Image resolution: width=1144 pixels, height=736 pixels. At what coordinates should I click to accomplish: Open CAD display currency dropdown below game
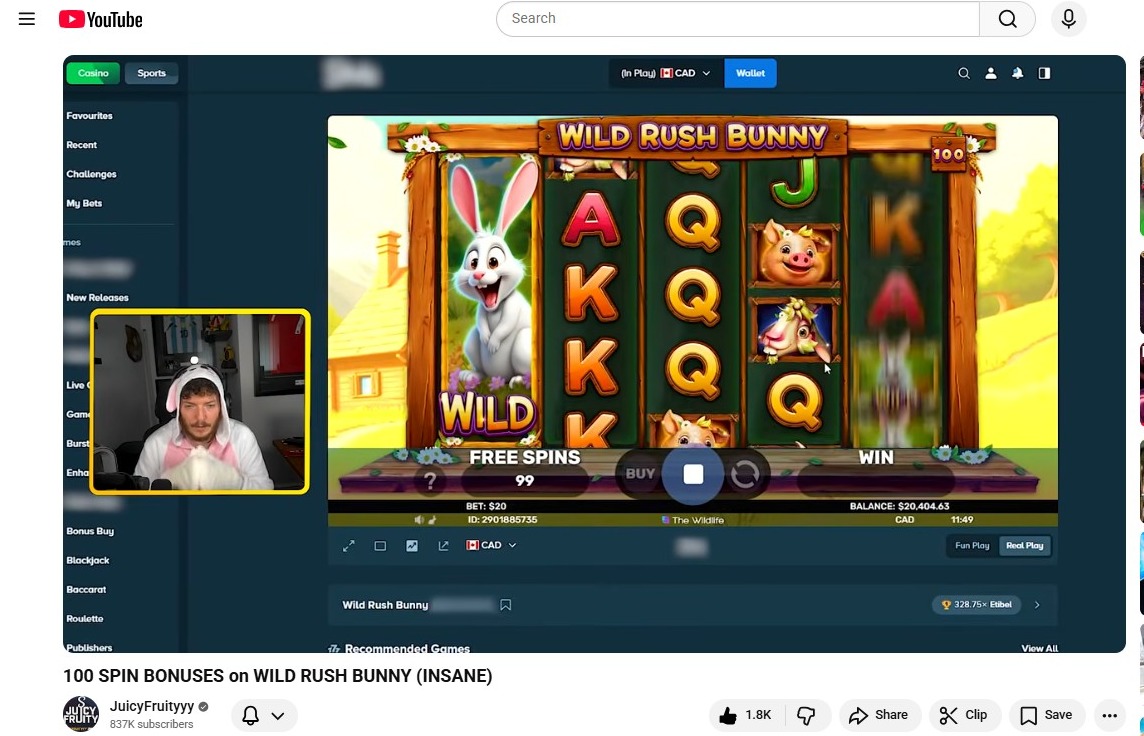(x=491, y=546)
